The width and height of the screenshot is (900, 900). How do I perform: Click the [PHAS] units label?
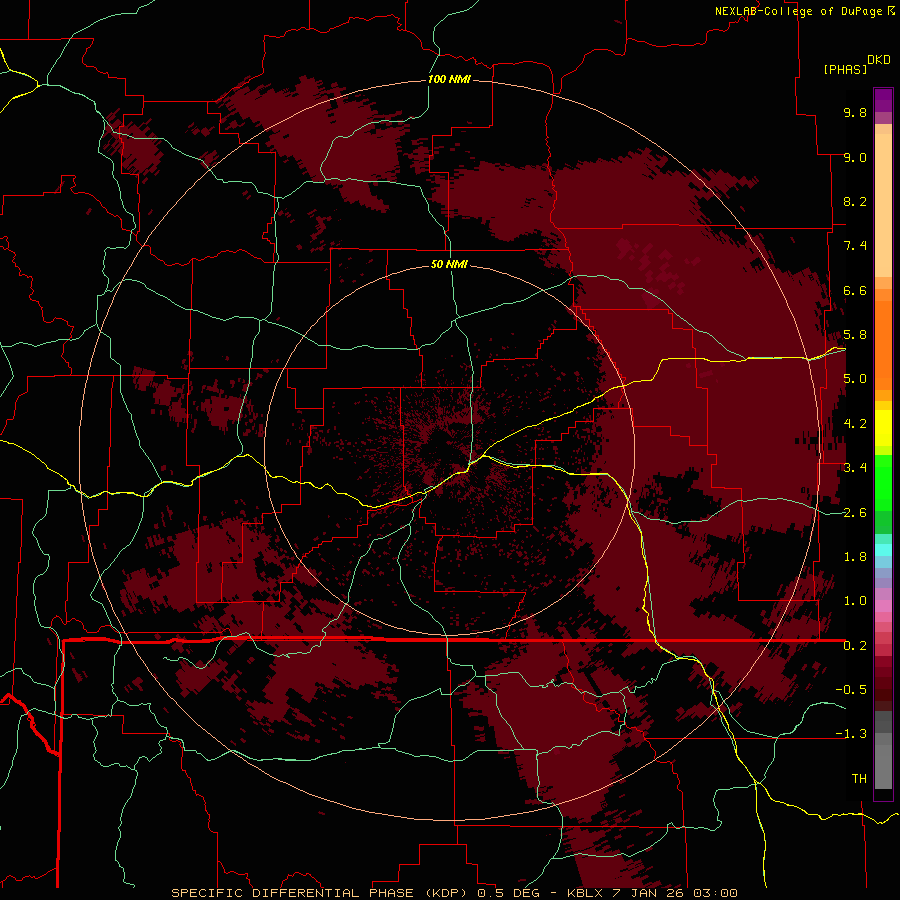pos(845,69)
